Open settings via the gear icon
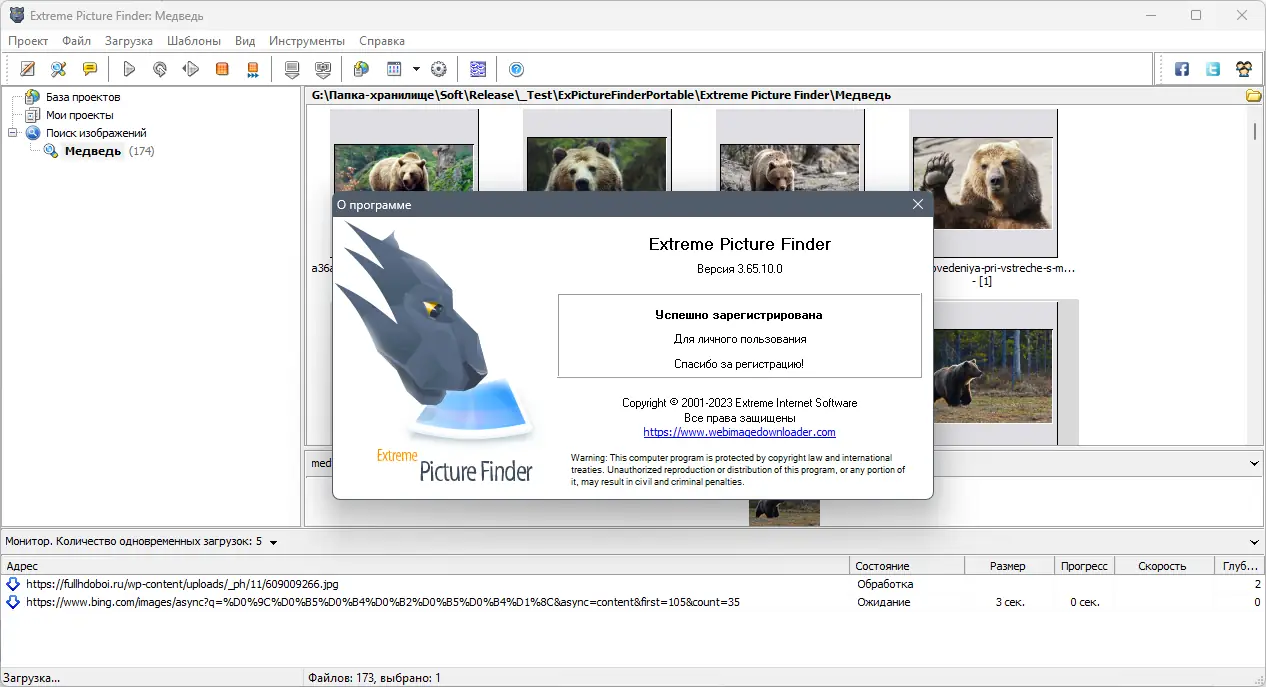The height and width of the screenshot is (687, 1266). coord(438,69)
